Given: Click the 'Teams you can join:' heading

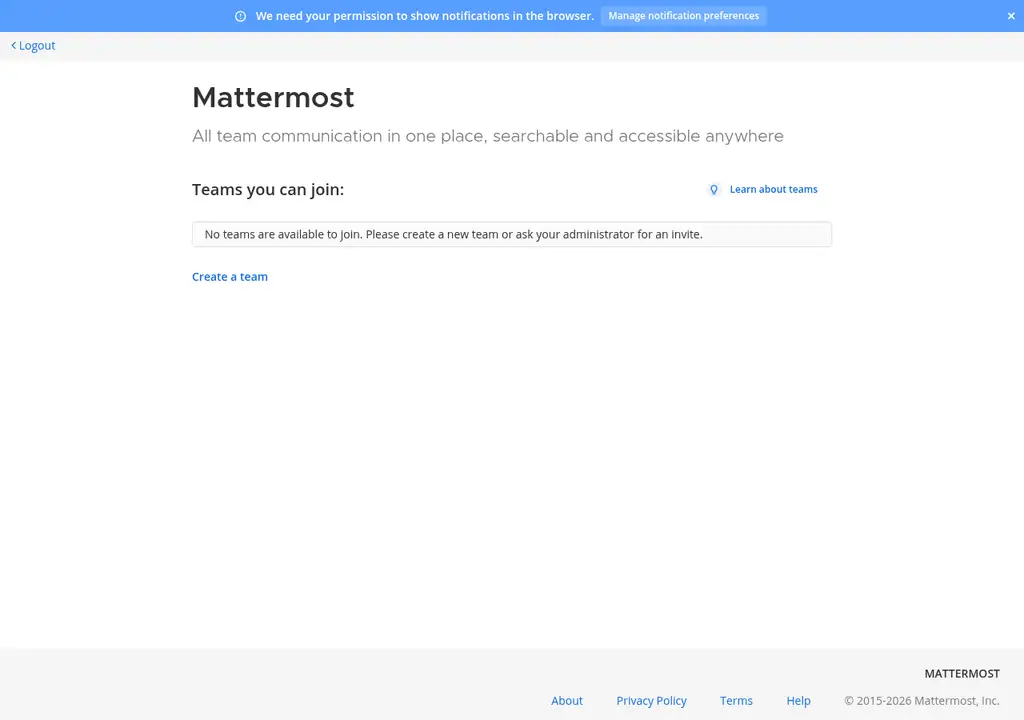Looking at the screenshot, I should [x=268, y=189].
